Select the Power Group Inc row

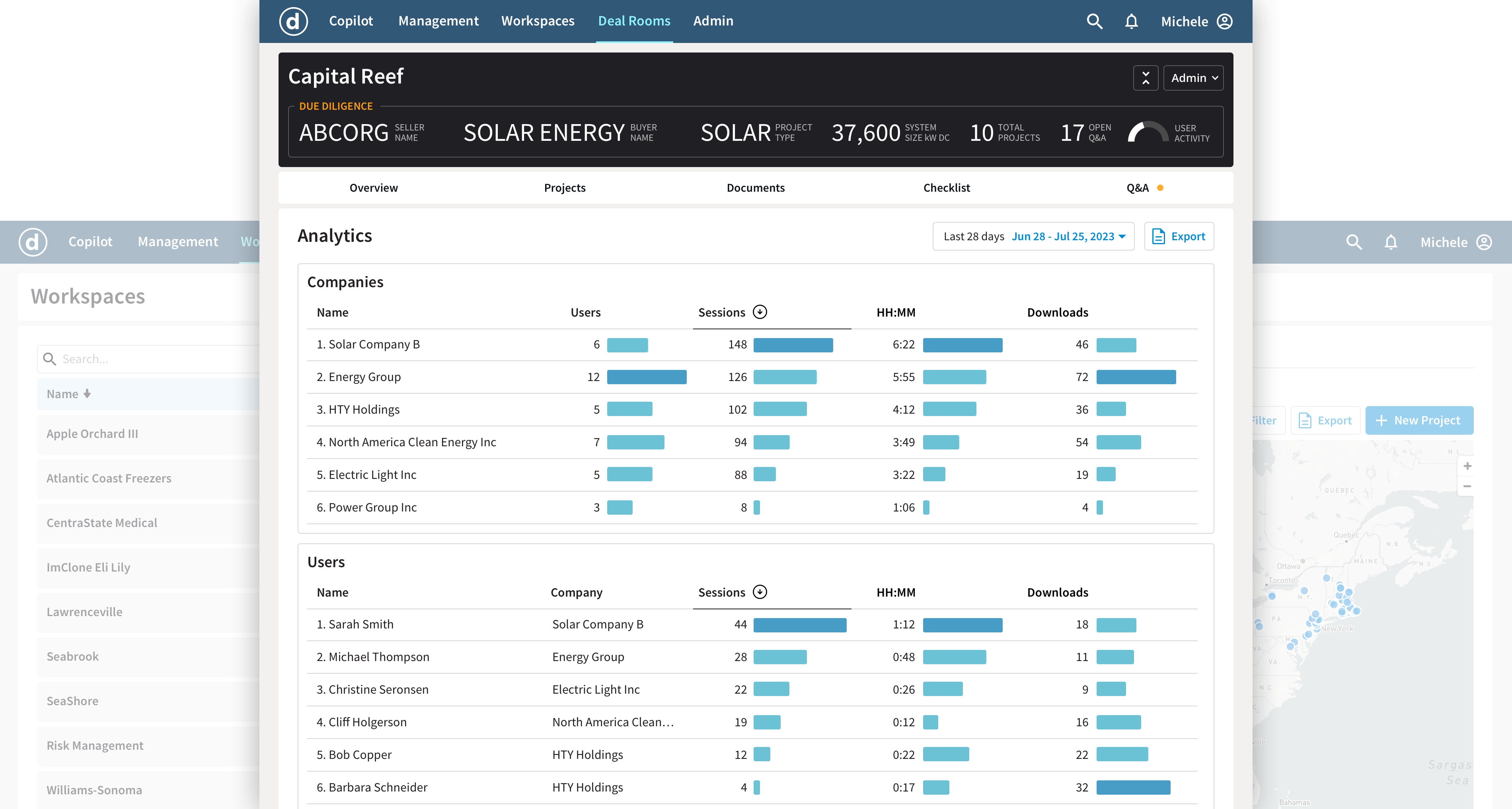coord(752,507)
